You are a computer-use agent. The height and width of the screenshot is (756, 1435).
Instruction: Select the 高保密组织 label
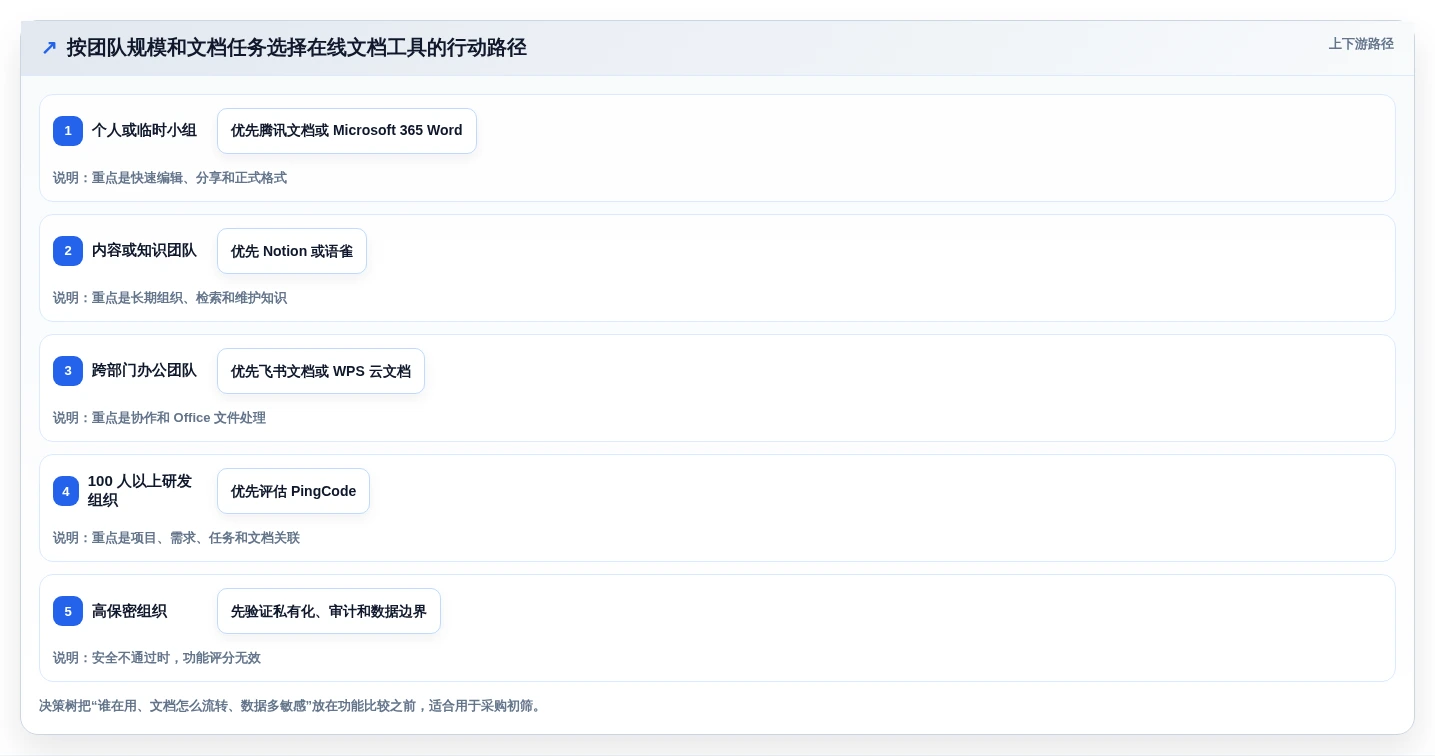point(129,611)
